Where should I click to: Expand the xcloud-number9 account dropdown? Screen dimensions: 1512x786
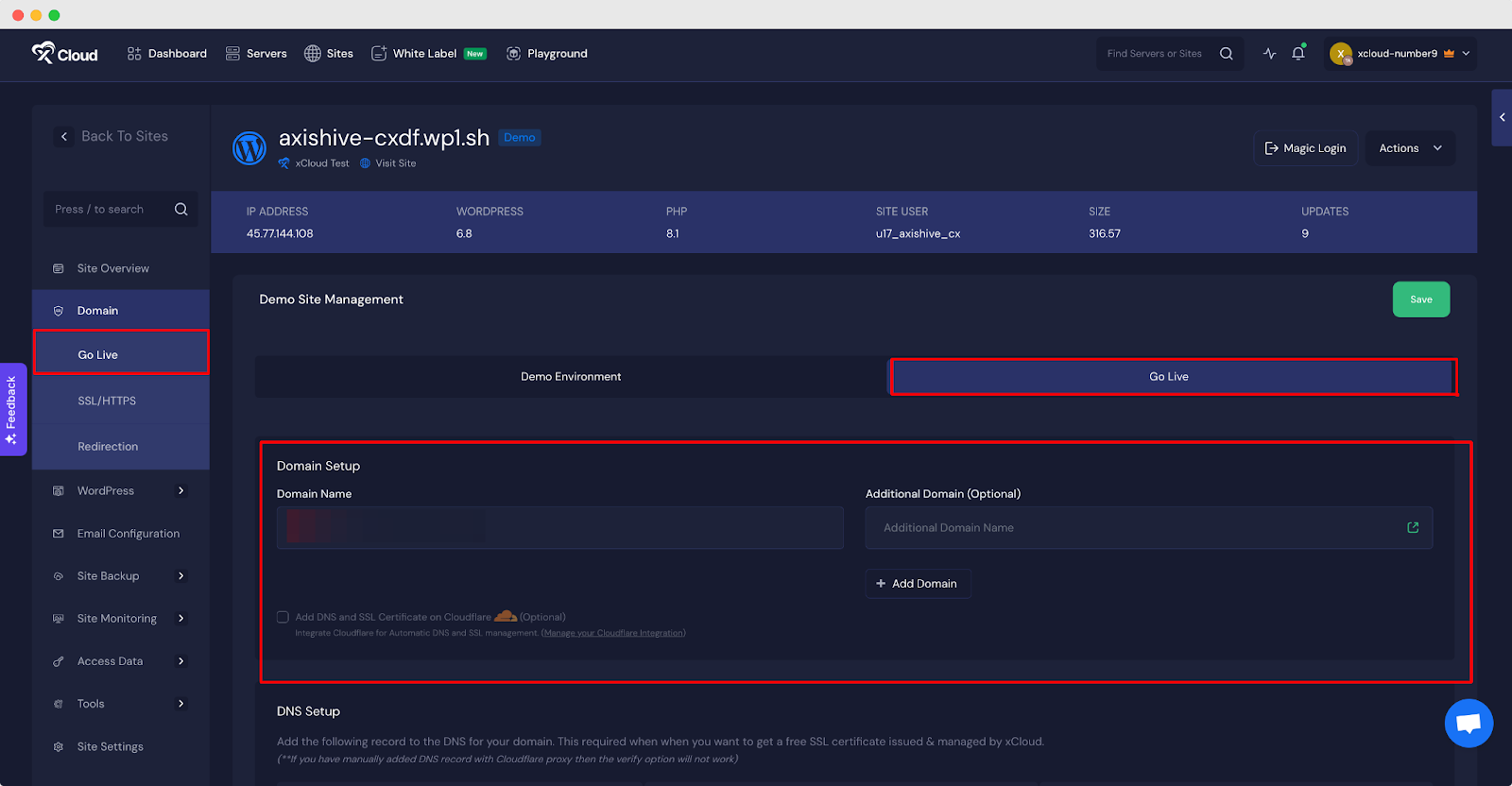tap(1466, 54)
